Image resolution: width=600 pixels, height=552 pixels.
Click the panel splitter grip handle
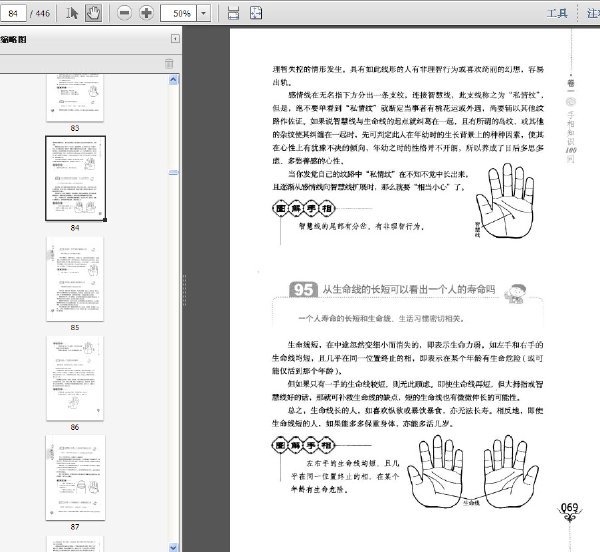point(184,290)
